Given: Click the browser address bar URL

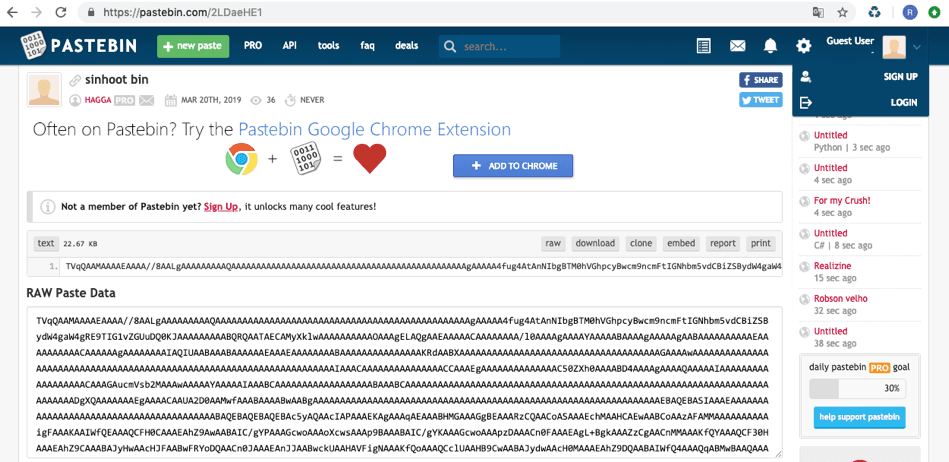Looking at the screenshot, I should coord(182,12).
